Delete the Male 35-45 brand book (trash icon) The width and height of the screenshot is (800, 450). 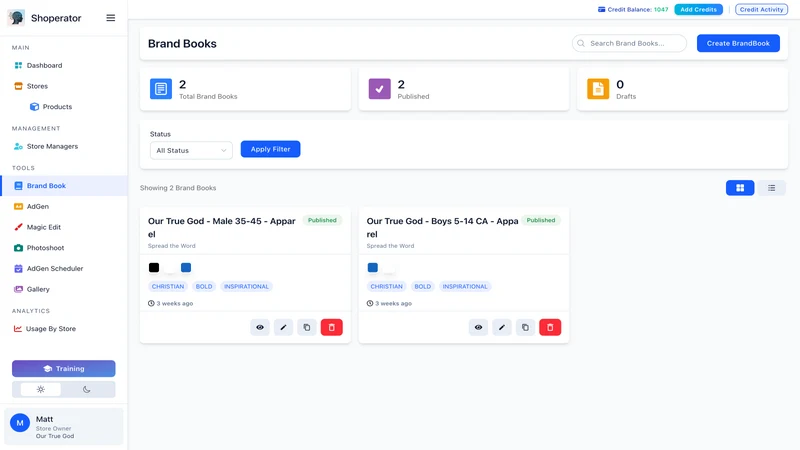coord(332,327)
